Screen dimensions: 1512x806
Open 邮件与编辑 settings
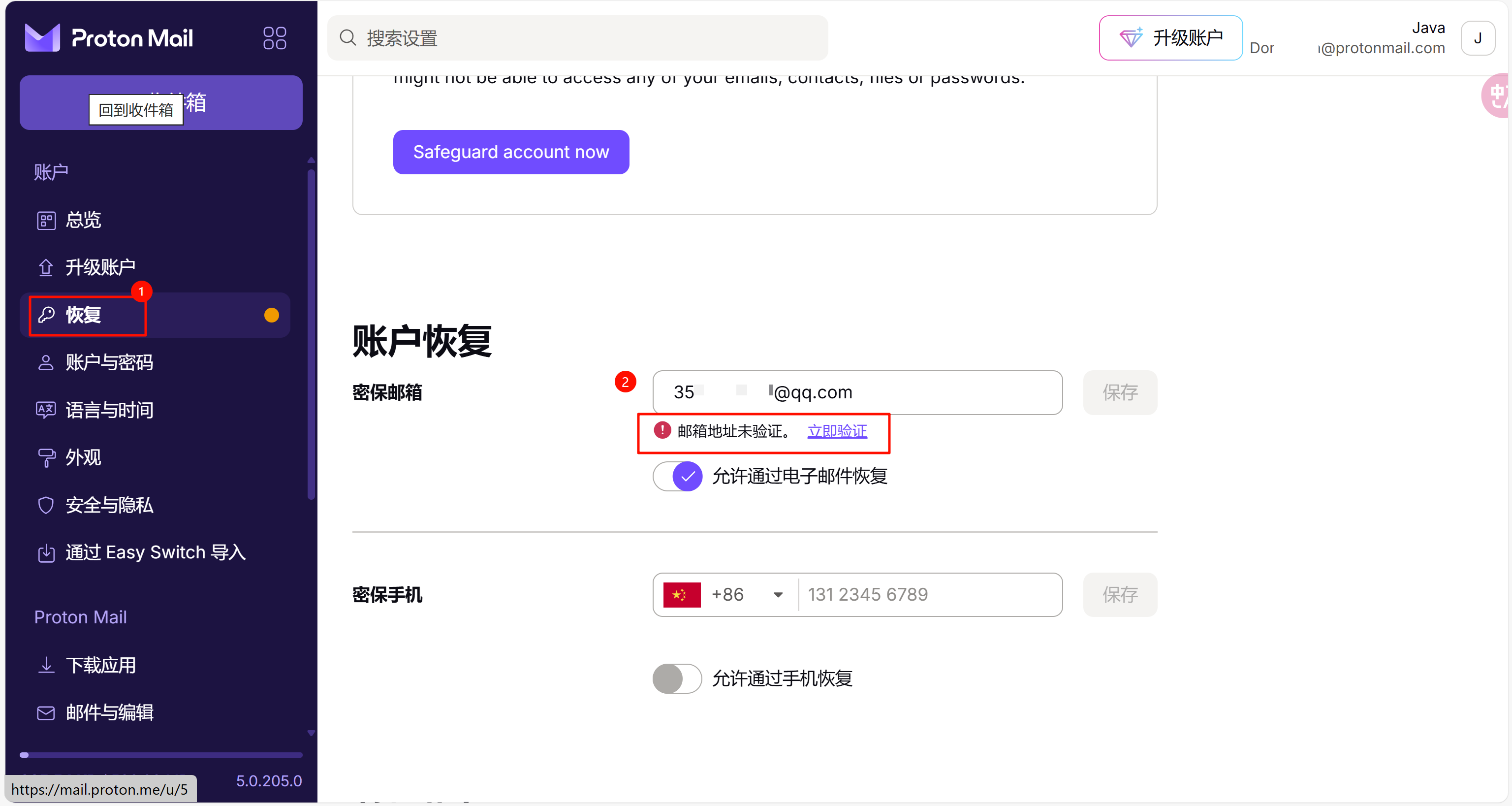click(x=155, y=712)
